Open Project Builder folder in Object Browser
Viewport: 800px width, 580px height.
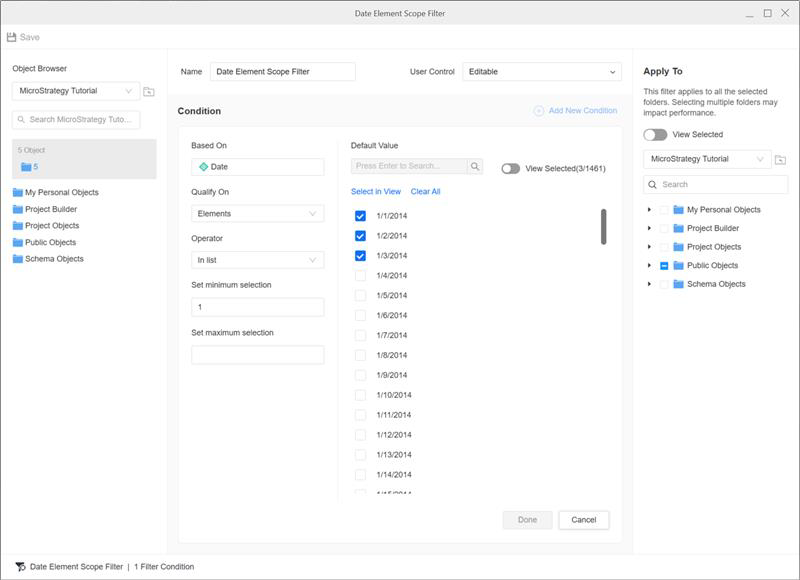coord(50,209)
